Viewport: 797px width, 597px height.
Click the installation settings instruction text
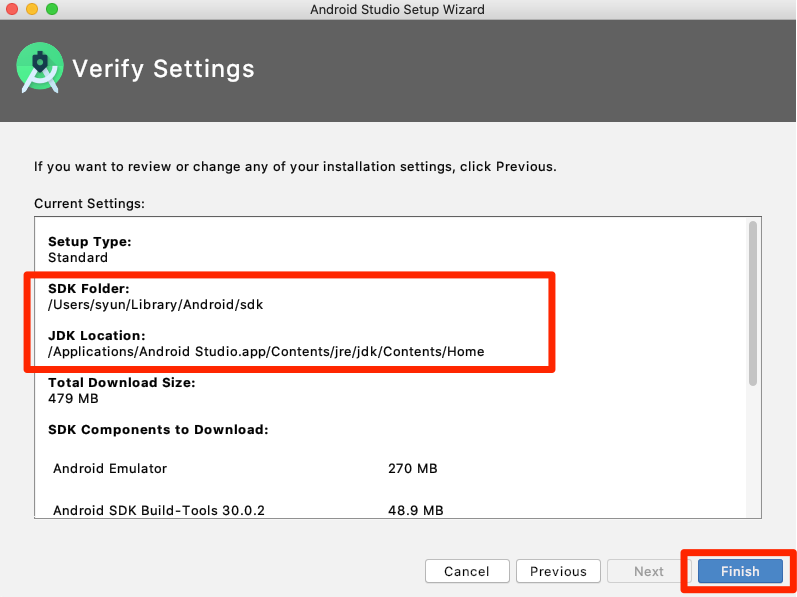(295, 167)
